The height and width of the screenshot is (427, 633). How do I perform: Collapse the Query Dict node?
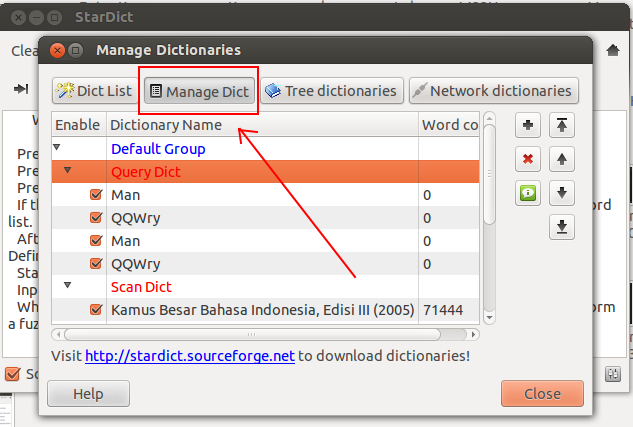67,170
